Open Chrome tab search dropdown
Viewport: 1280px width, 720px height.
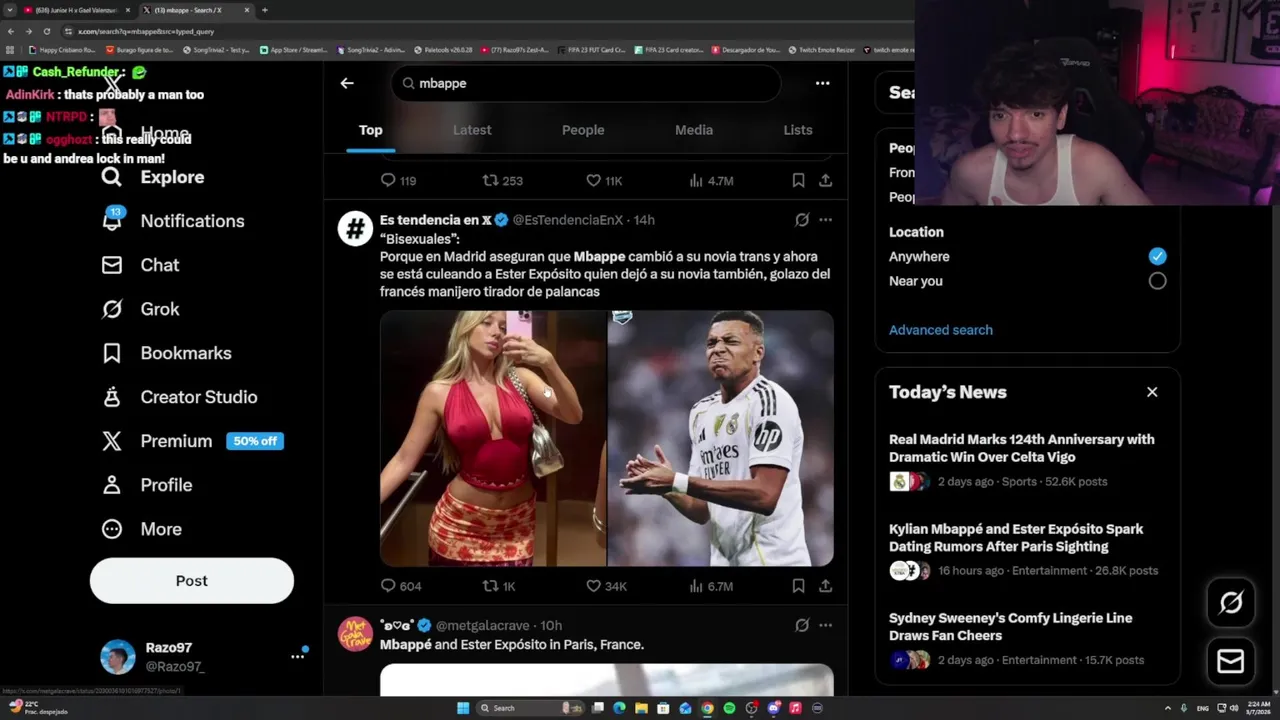[8, 10]
